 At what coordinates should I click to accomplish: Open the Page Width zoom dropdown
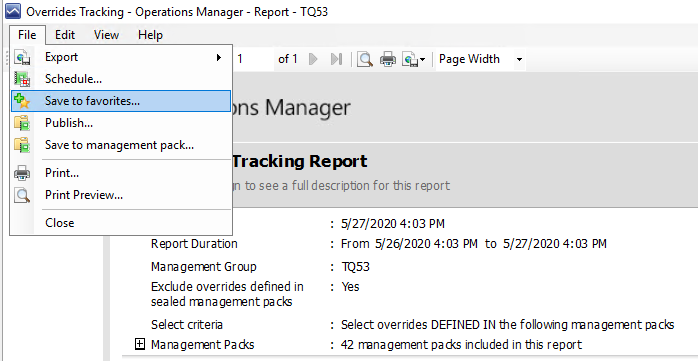point(519,59)
